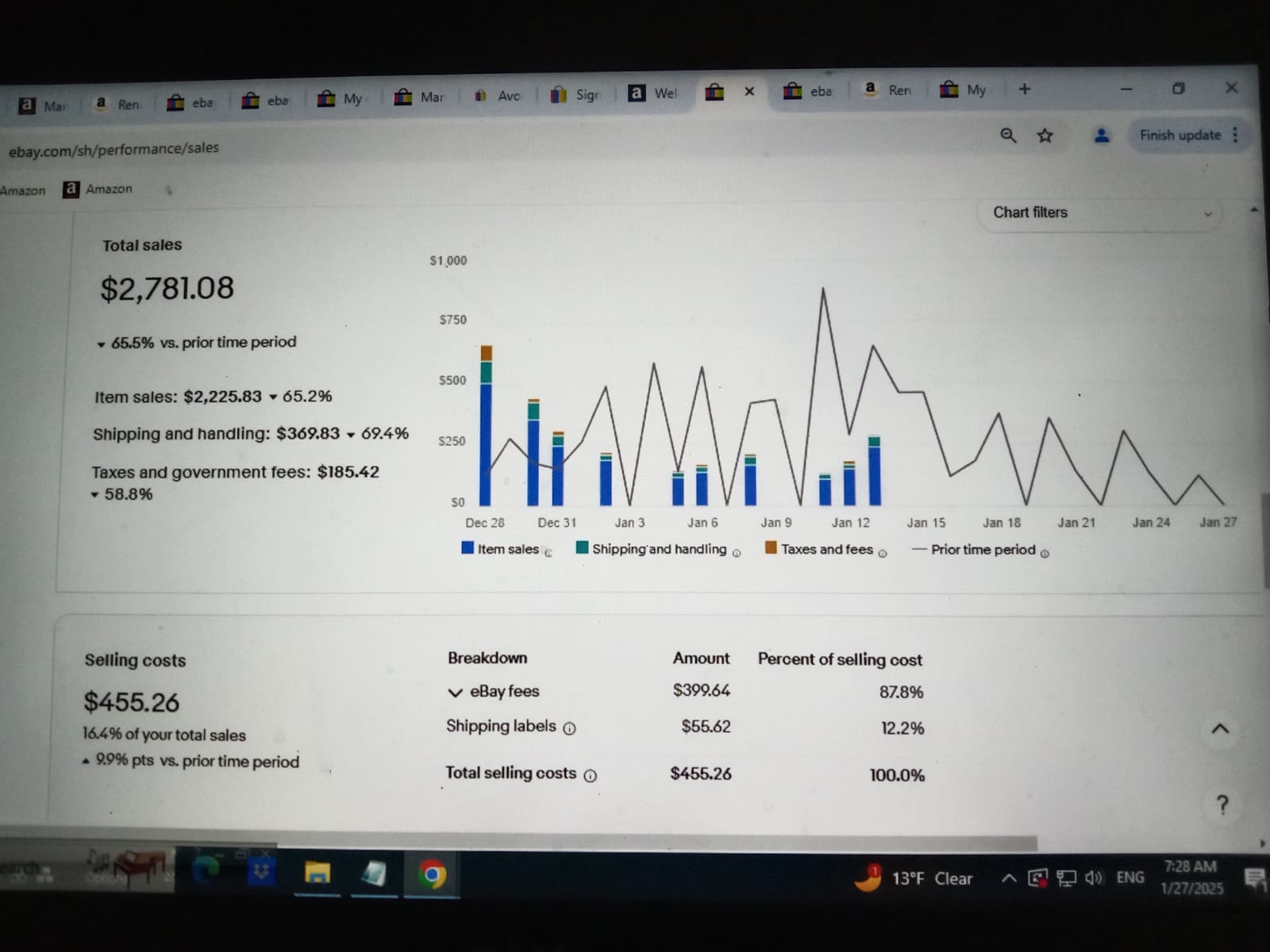Open Microsoft Edge from the taskbar
This screenshot has height=952, width=1270.
tap(207, 871)
